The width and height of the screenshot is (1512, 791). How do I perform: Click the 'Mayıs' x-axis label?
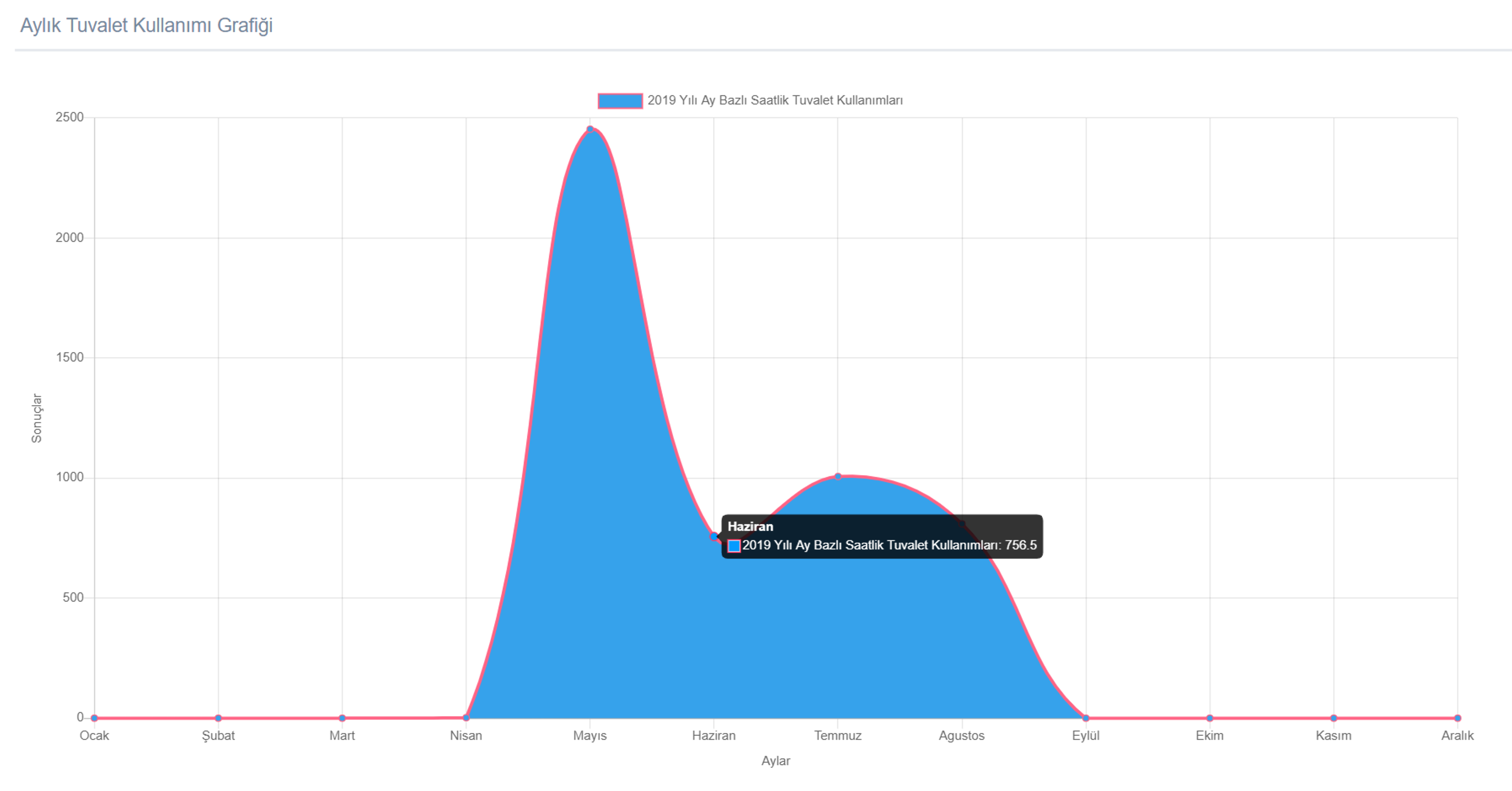(590, 735)
